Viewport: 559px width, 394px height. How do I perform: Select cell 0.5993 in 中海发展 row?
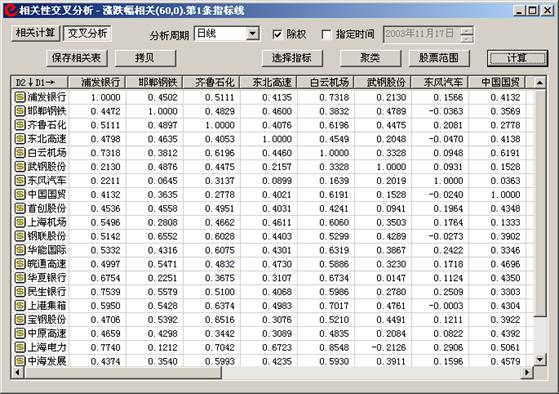click(x=211, y=361)
